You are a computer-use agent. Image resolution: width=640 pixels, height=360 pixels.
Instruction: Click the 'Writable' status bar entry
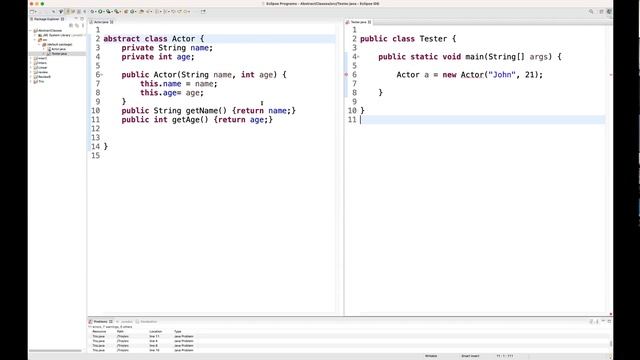click(431, 356)
